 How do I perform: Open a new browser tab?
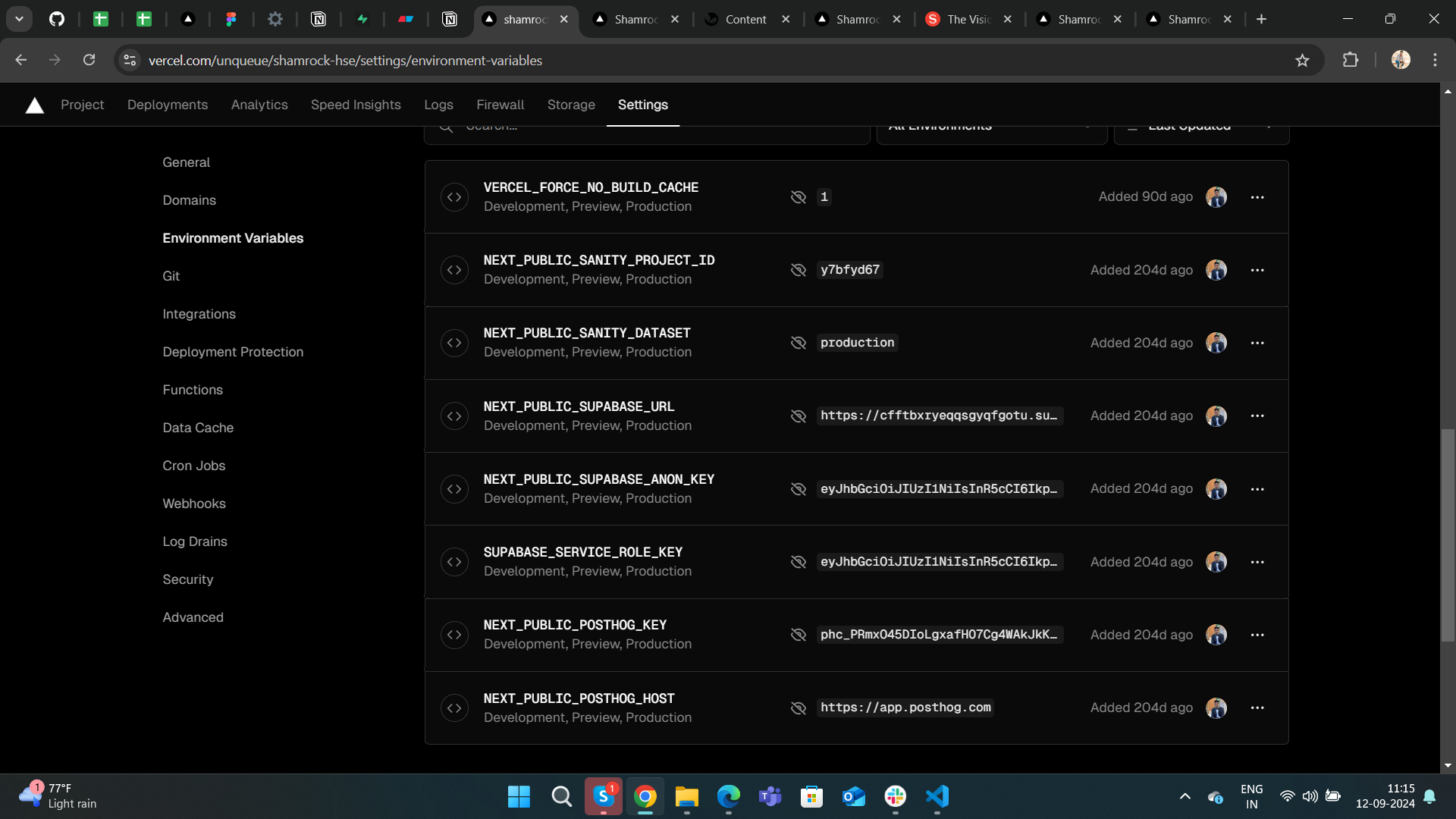pyautogui.click(x=1261, y=19)
